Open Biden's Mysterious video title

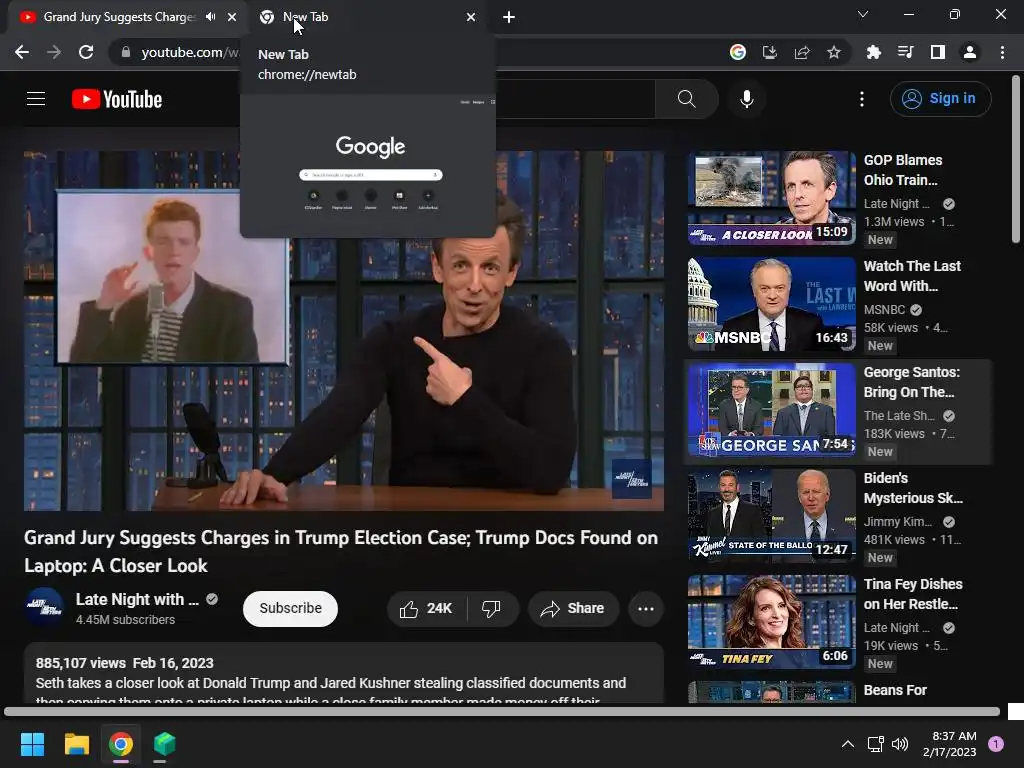(913, 488)
